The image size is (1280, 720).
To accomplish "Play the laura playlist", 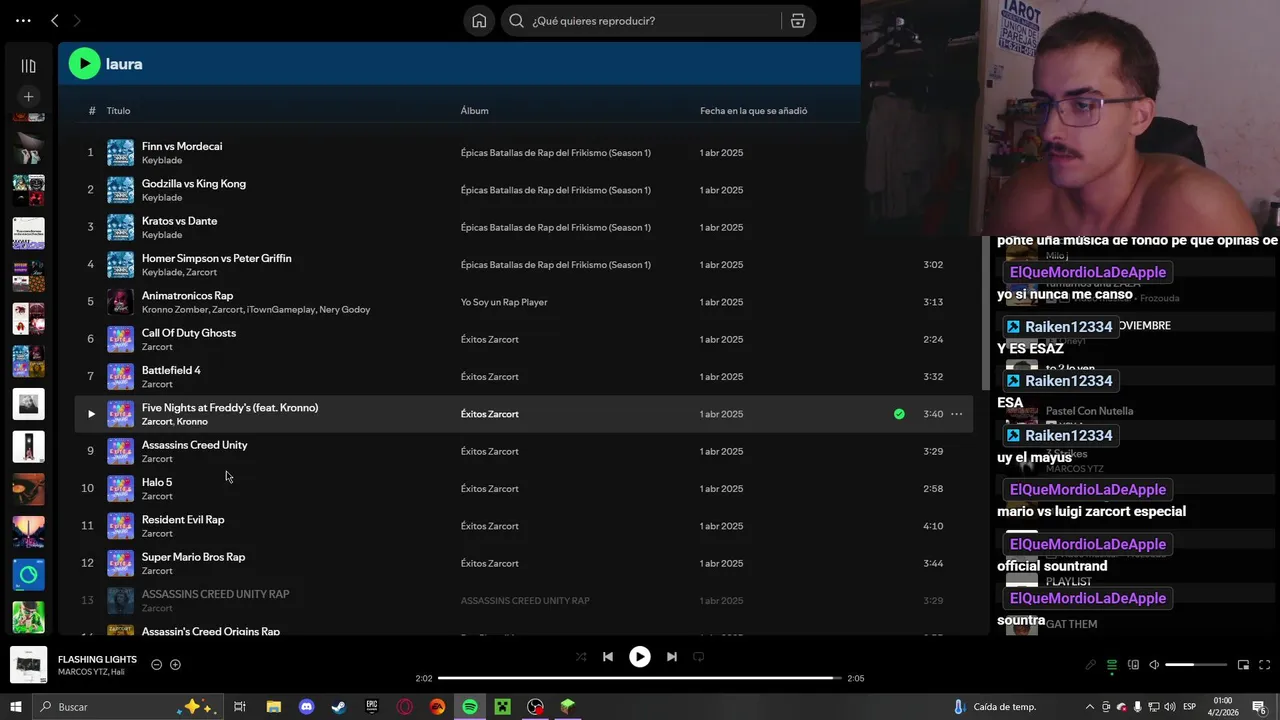I will (x=84, y=64).
